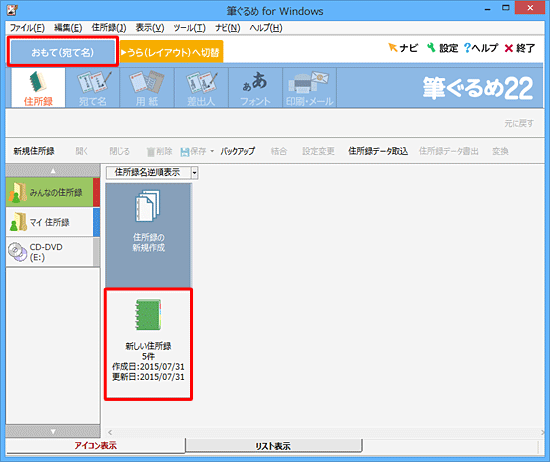Screen dimensions: 550x462
Task: Open the 差出人 sender toolbar icon
Action: [x=201, y=88]
